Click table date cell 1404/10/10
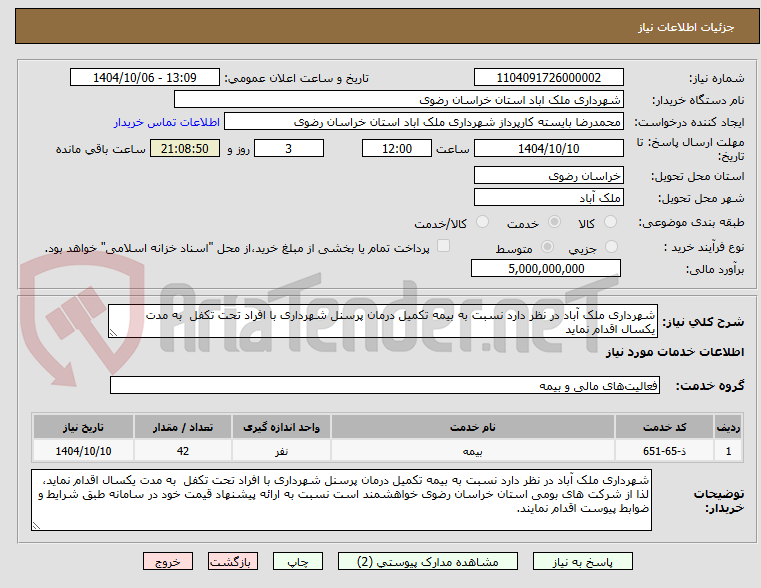The height and width of the screenshot is (588, 761). pyautogui.click(x=83, y=451)
